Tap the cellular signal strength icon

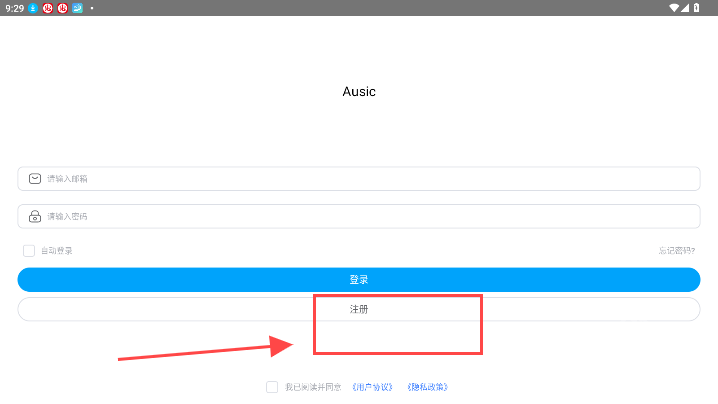pyautogui.click(x=688, y=7)
